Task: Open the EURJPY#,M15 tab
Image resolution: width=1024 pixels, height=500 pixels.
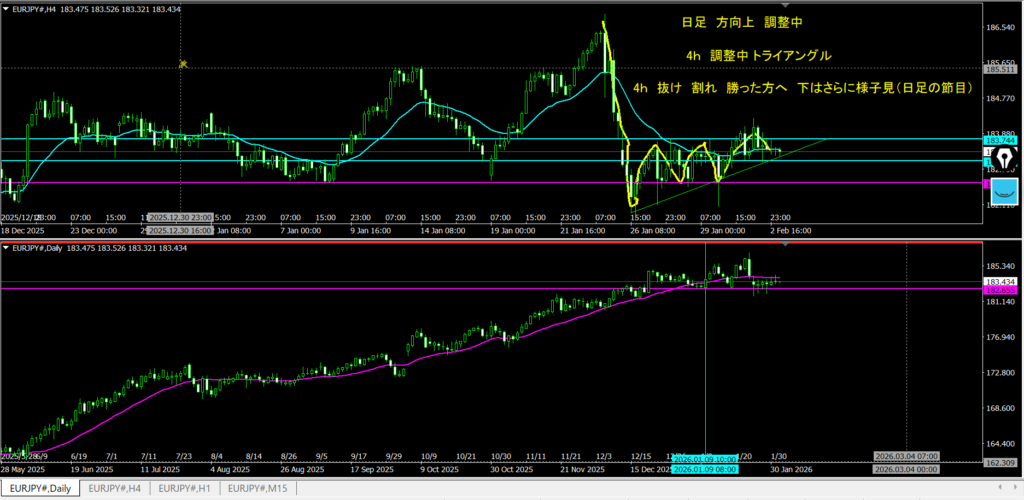Action: click(259, 488)
